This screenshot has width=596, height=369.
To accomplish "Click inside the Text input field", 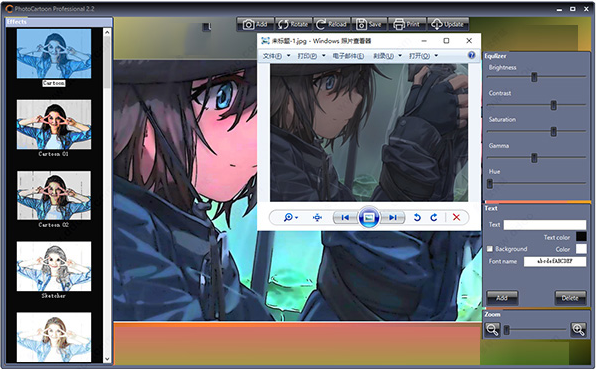I will pyautogui.click(x=545, y=225).
